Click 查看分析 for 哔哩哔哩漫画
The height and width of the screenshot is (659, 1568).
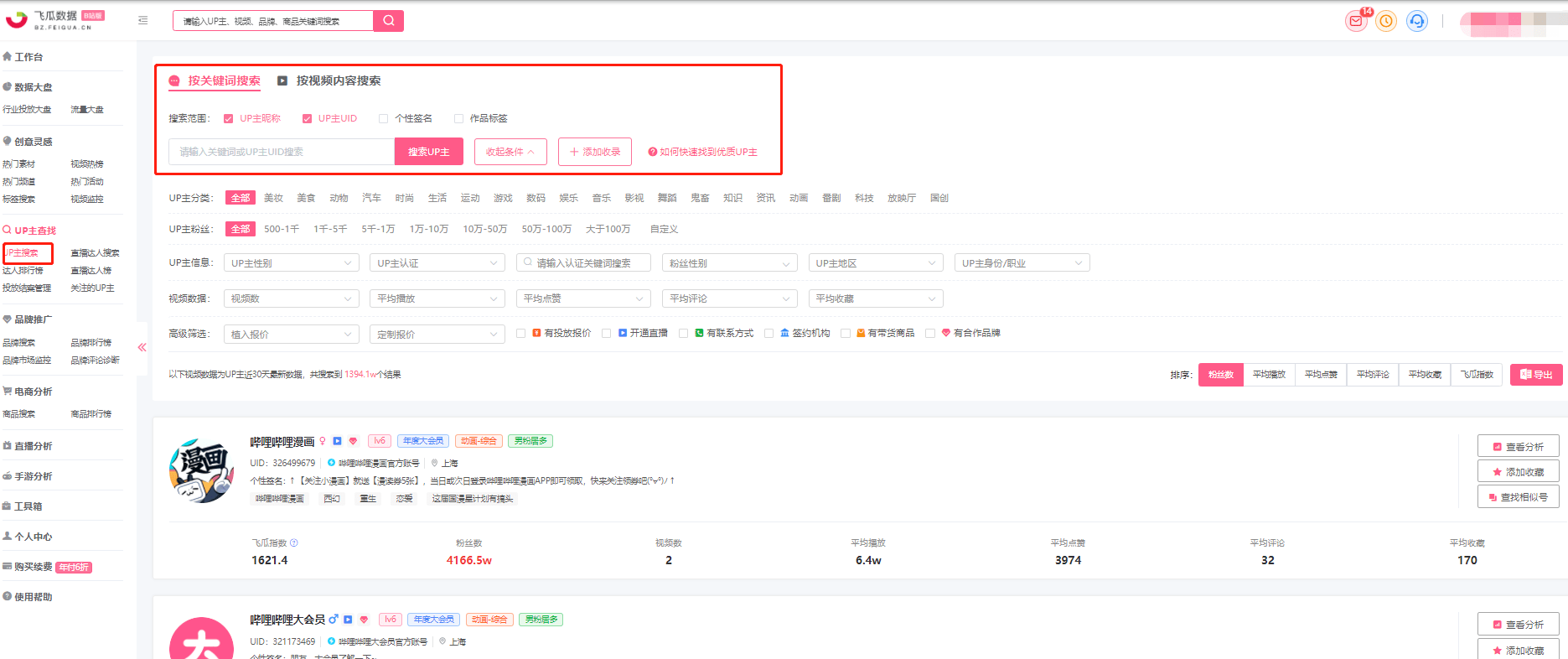tap(1518, 447)
